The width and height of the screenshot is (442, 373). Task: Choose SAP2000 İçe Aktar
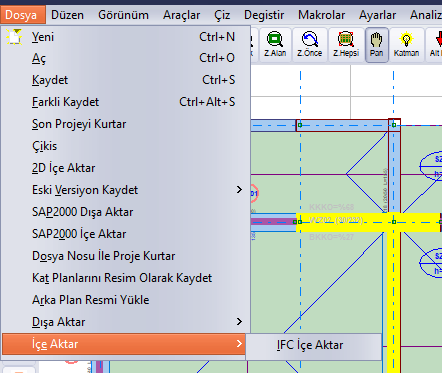pyautogui.click(x=126, y=234)
